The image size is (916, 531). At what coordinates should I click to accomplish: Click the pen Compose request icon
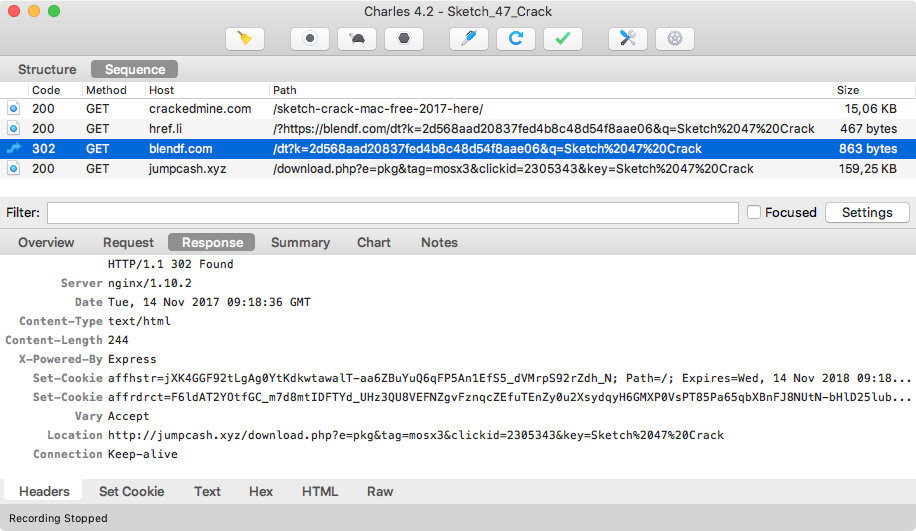coord(469,39)
